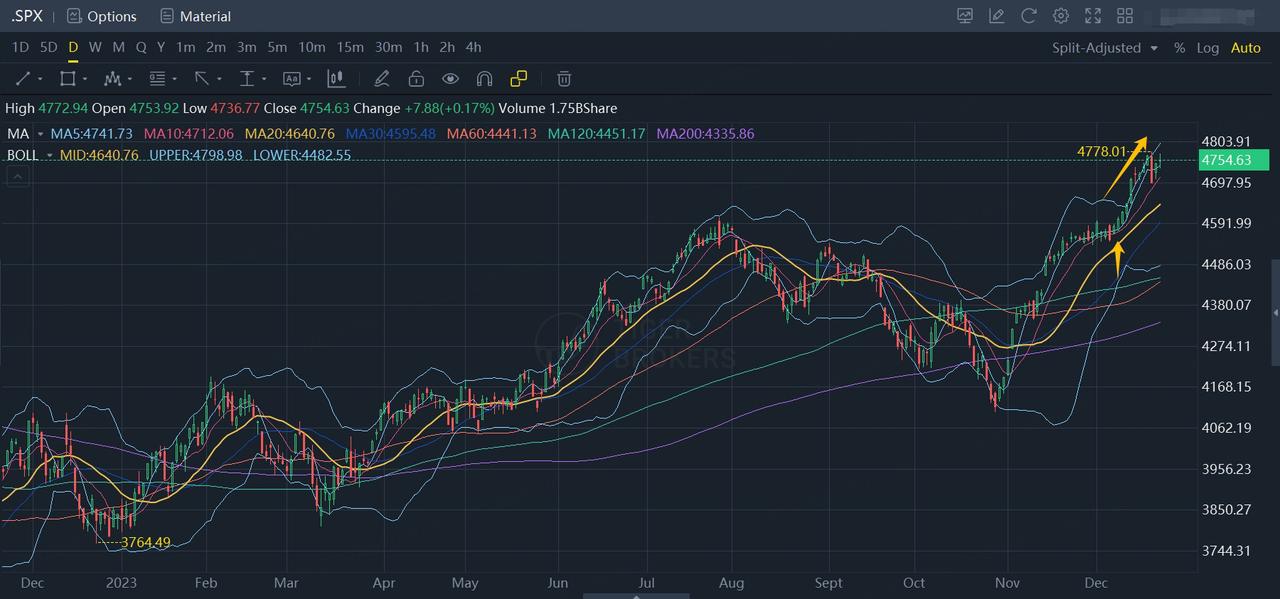This screenshot has height=599, width=1280.
Task: Open the text annotation Aa tool
Action: click(292, 79)
